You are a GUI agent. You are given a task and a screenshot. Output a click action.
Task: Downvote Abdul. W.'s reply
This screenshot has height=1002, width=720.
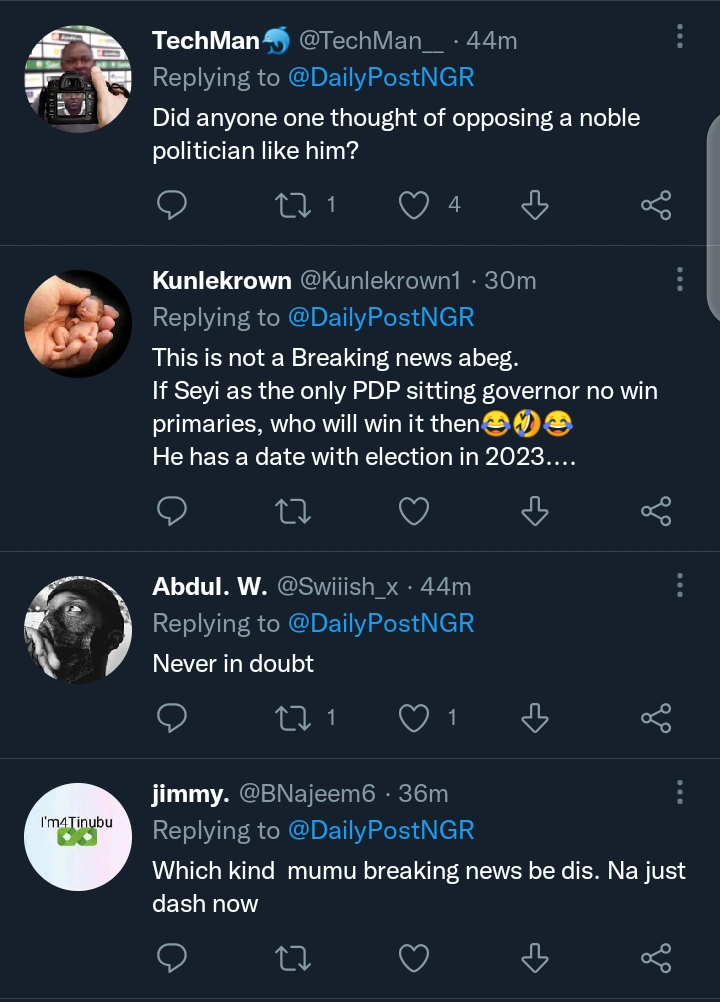[x=535, y=717]
